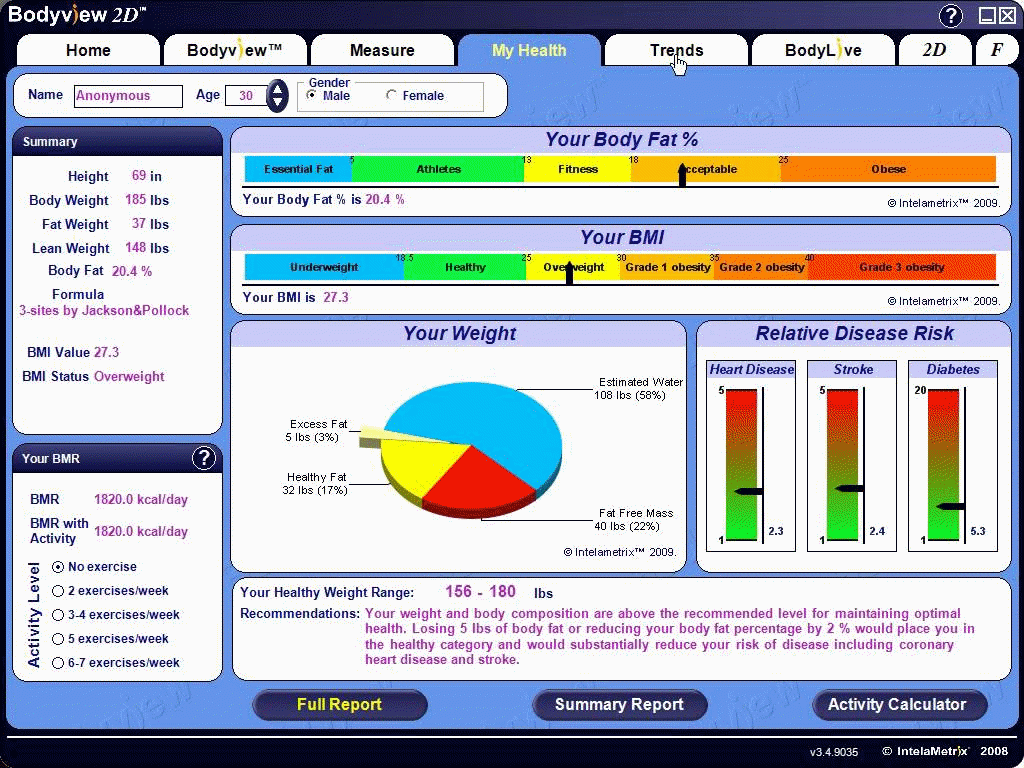Switch to the BodyLive tab

(x=823, y=50)
